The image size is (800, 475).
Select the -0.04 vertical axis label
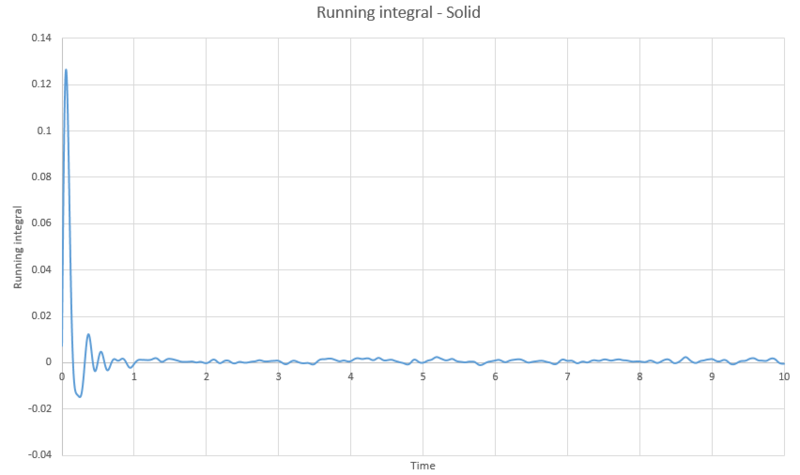point(39,454)
